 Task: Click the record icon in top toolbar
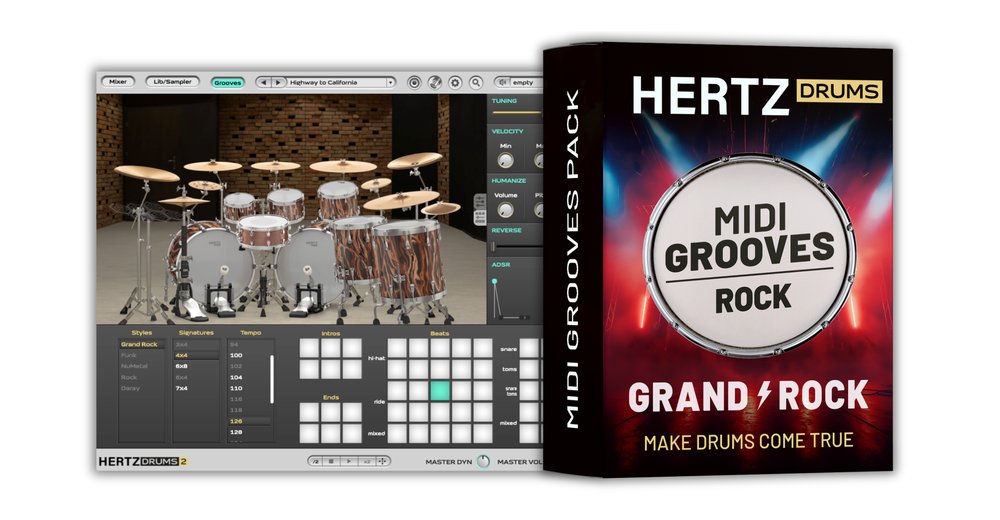[414, 82]
